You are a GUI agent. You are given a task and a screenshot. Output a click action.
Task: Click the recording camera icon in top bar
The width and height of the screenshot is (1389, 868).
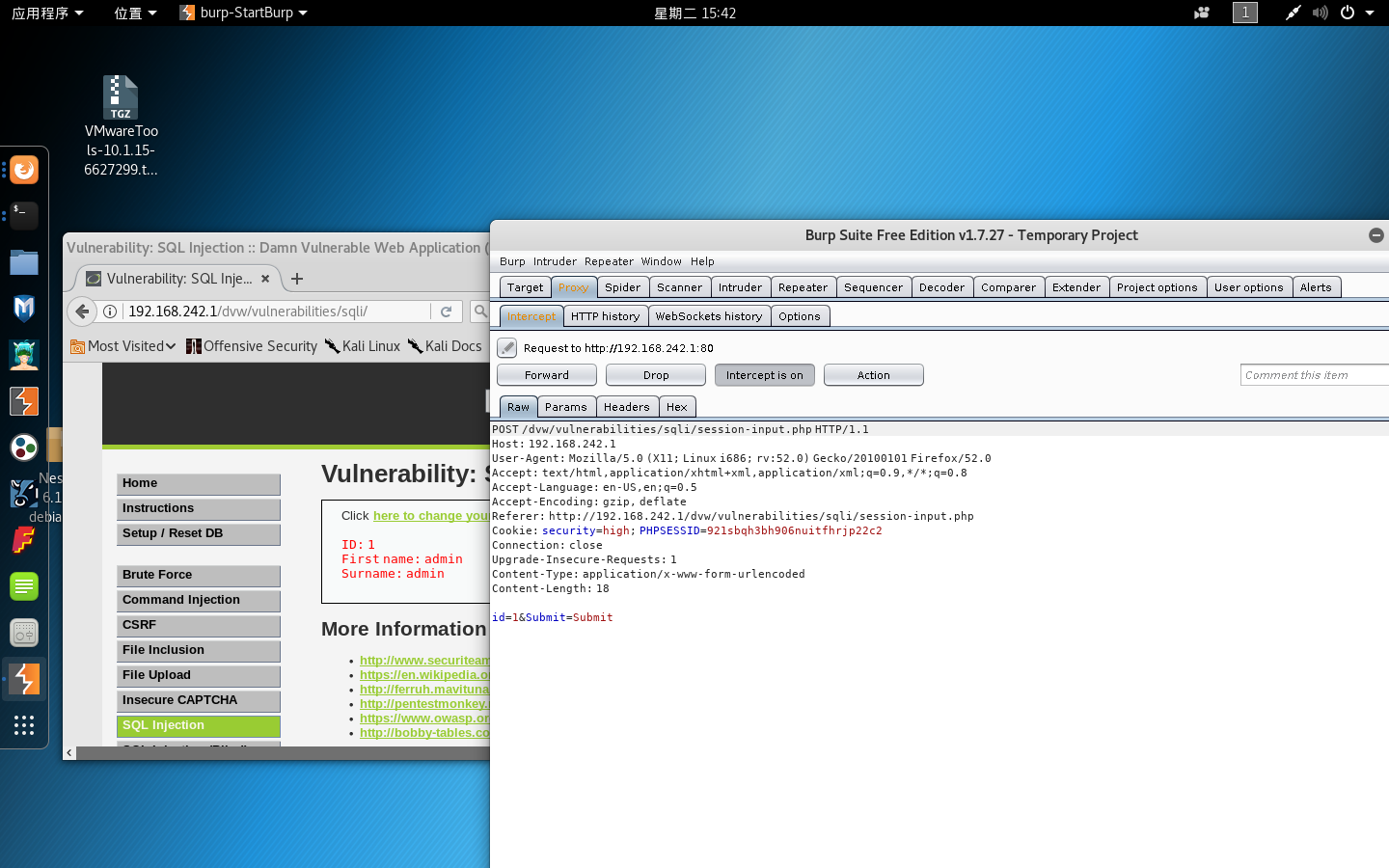point(1202,13)
